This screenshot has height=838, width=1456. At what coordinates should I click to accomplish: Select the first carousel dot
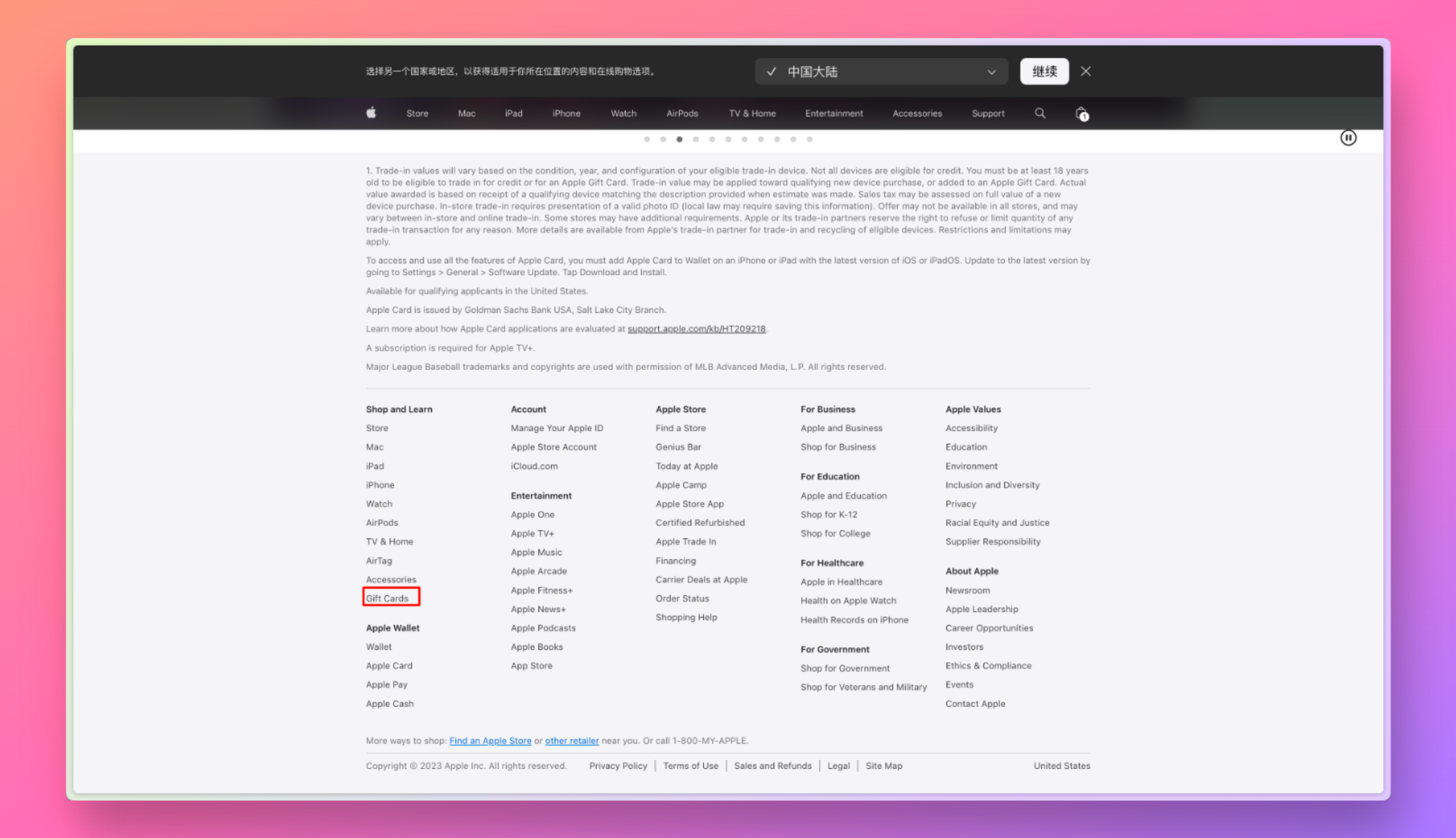tap(646, 139)
